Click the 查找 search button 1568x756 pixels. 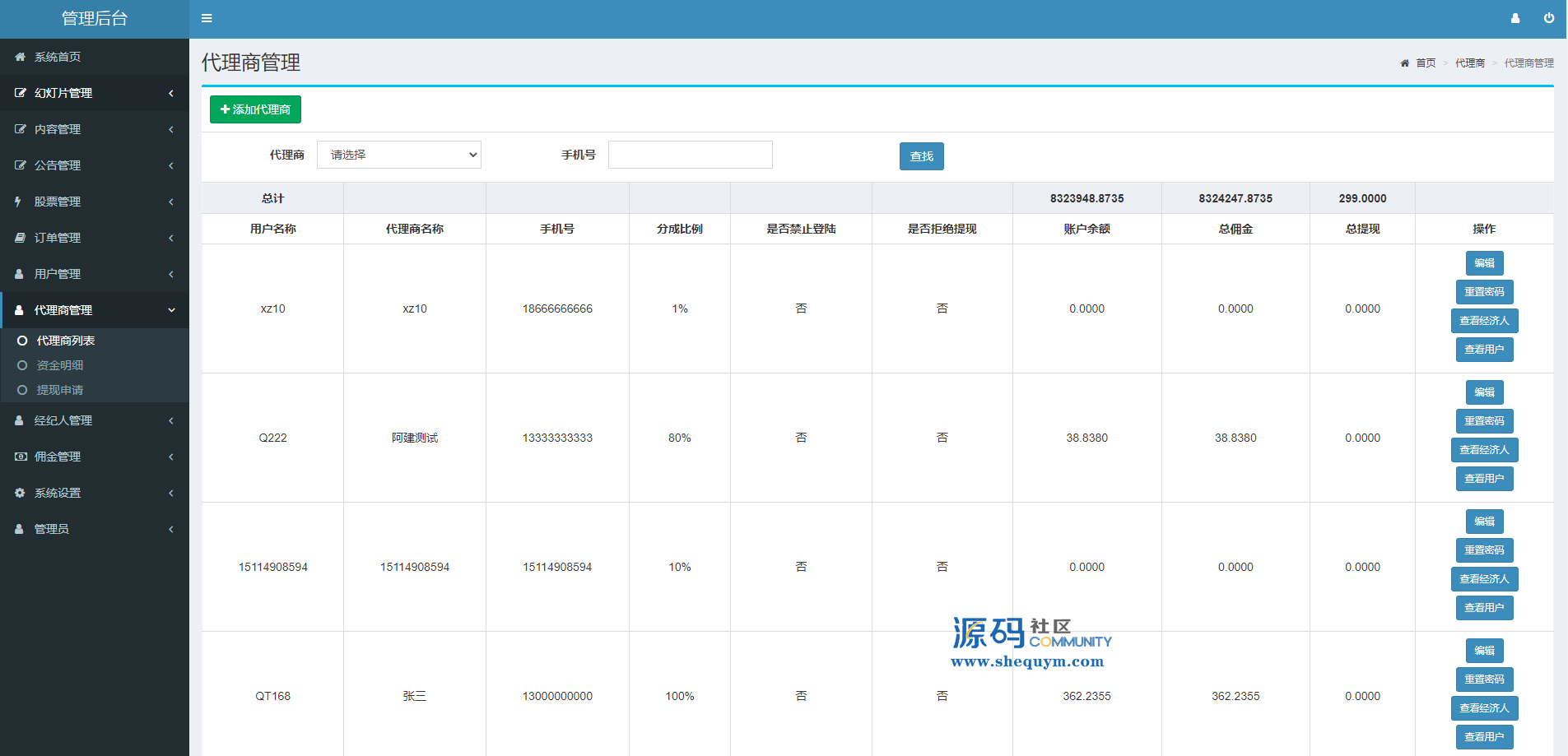(922, 156)
